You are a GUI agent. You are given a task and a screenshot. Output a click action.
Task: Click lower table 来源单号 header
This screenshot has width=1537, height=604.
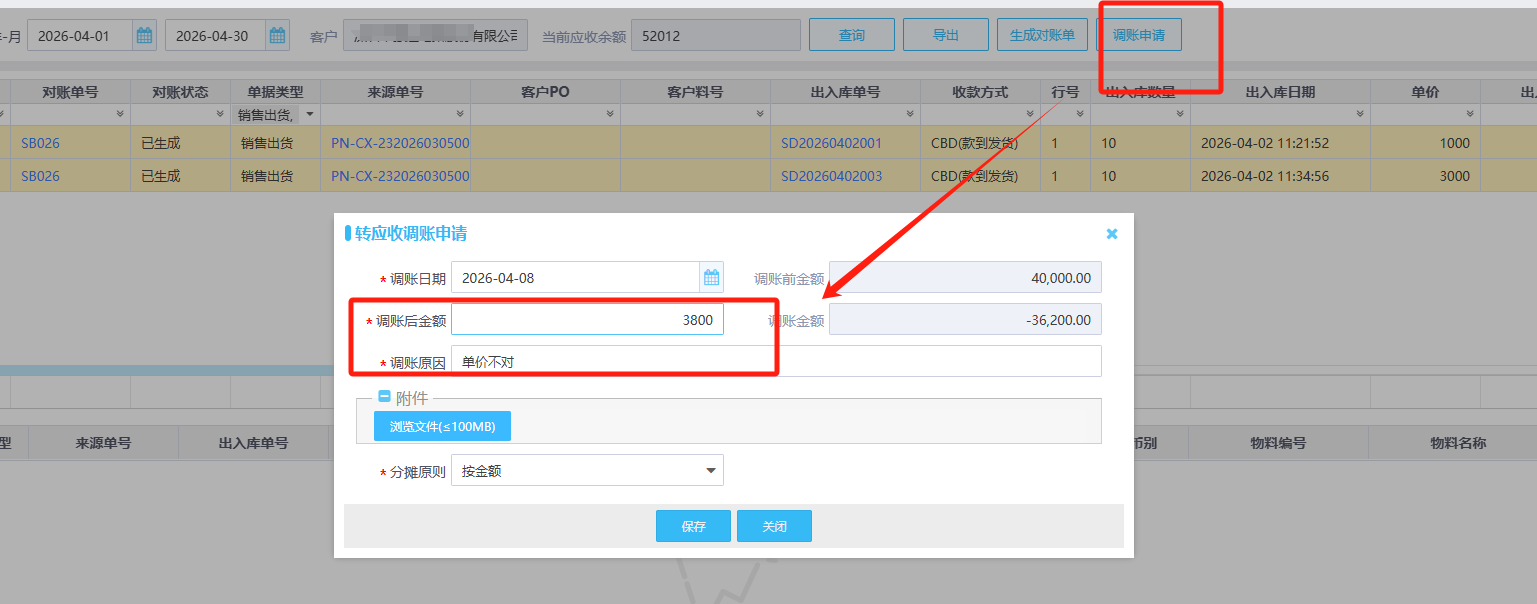click(103, 443)
